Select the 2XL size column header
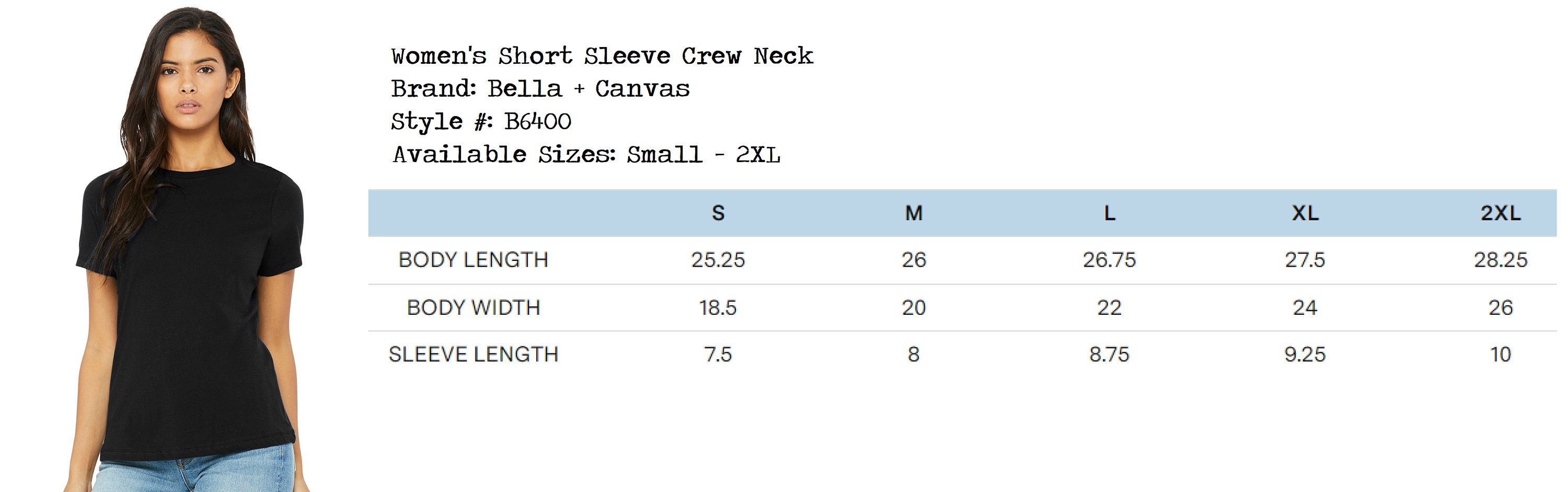 click(x=1501, y=213)
